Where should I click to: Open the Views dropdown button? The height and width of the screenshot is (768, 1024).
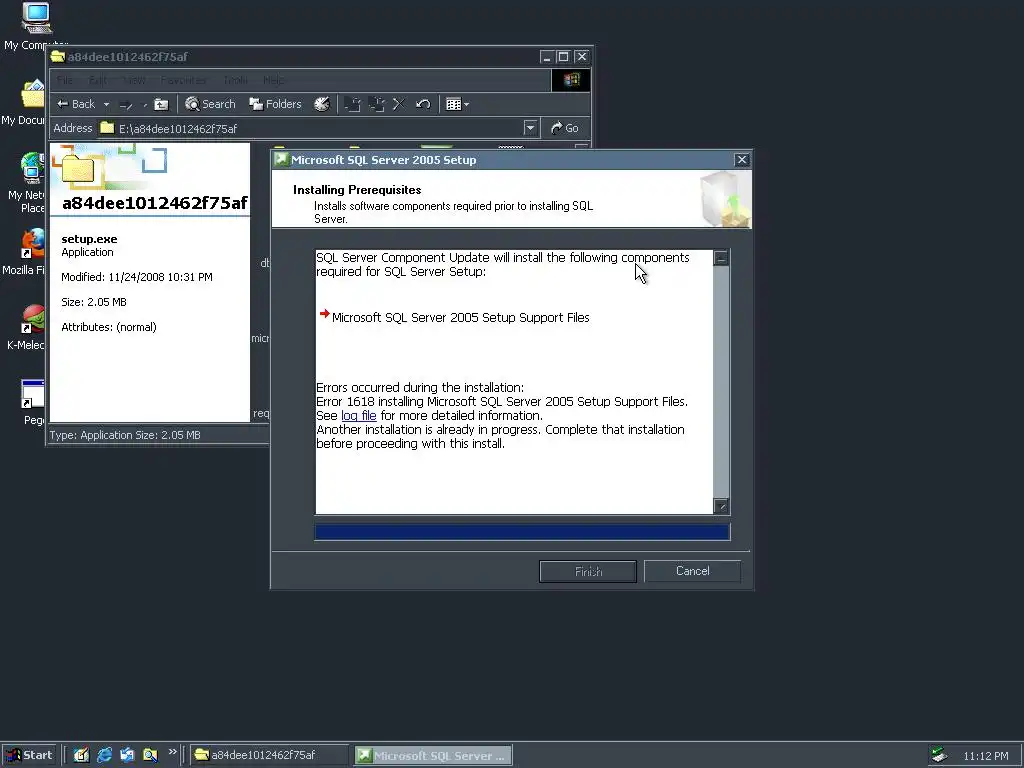[457, 104]
